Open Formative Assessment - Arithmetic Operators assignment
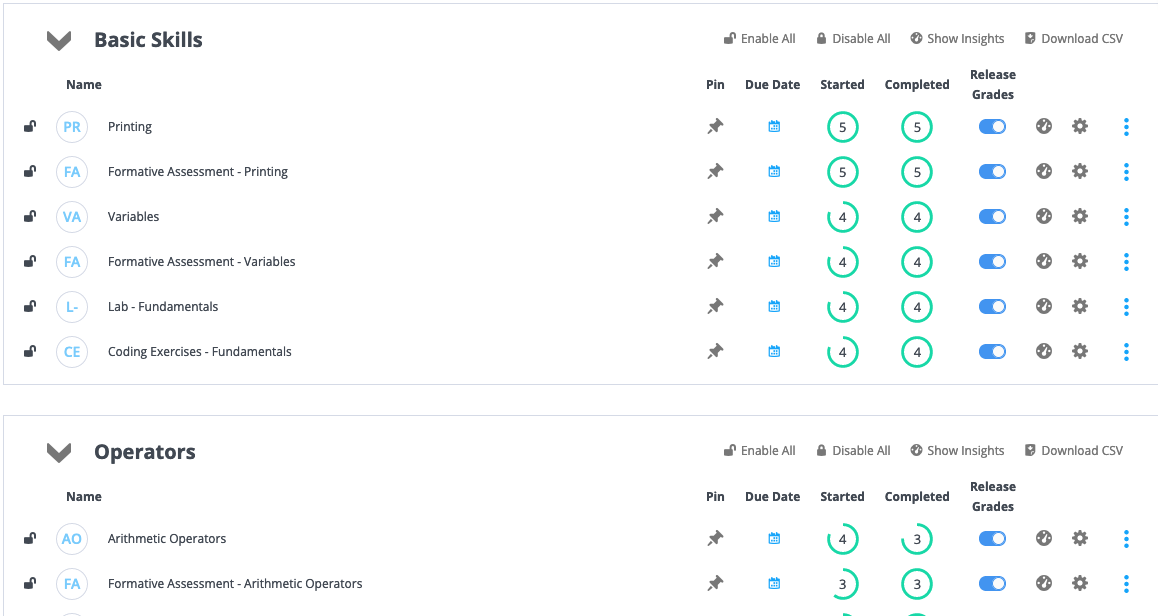1158x616 pixels. coord(235,584)
